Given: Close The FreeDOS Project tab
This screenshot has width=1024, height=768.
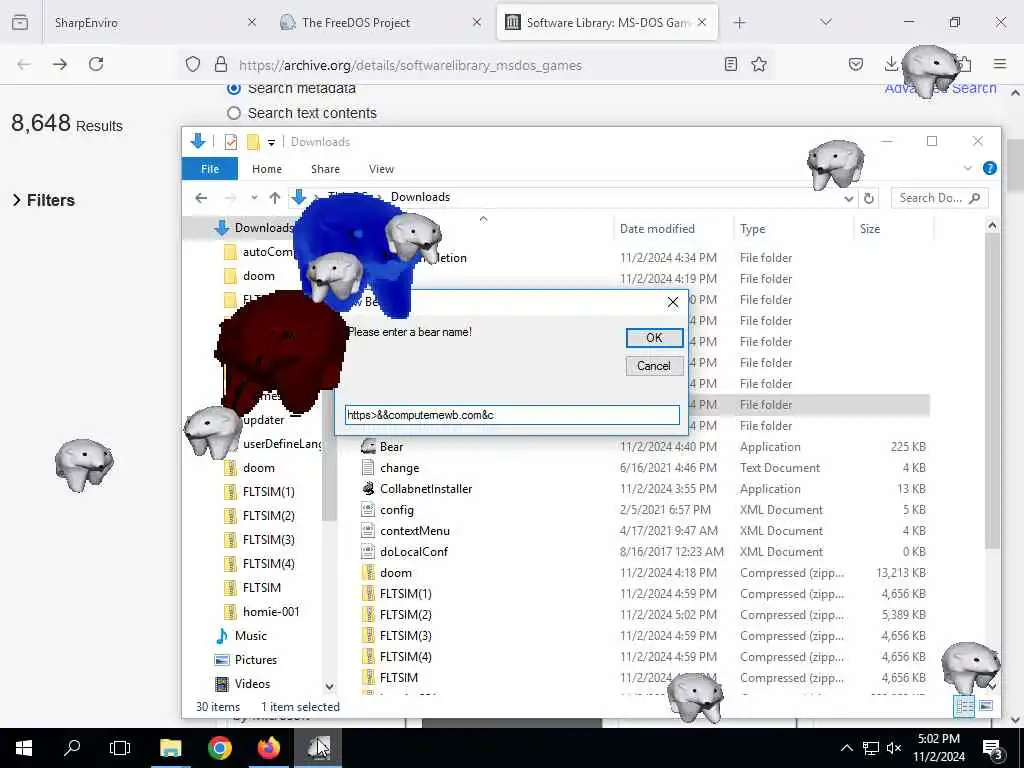Looking at the screenshot, I should pos(477,22).
